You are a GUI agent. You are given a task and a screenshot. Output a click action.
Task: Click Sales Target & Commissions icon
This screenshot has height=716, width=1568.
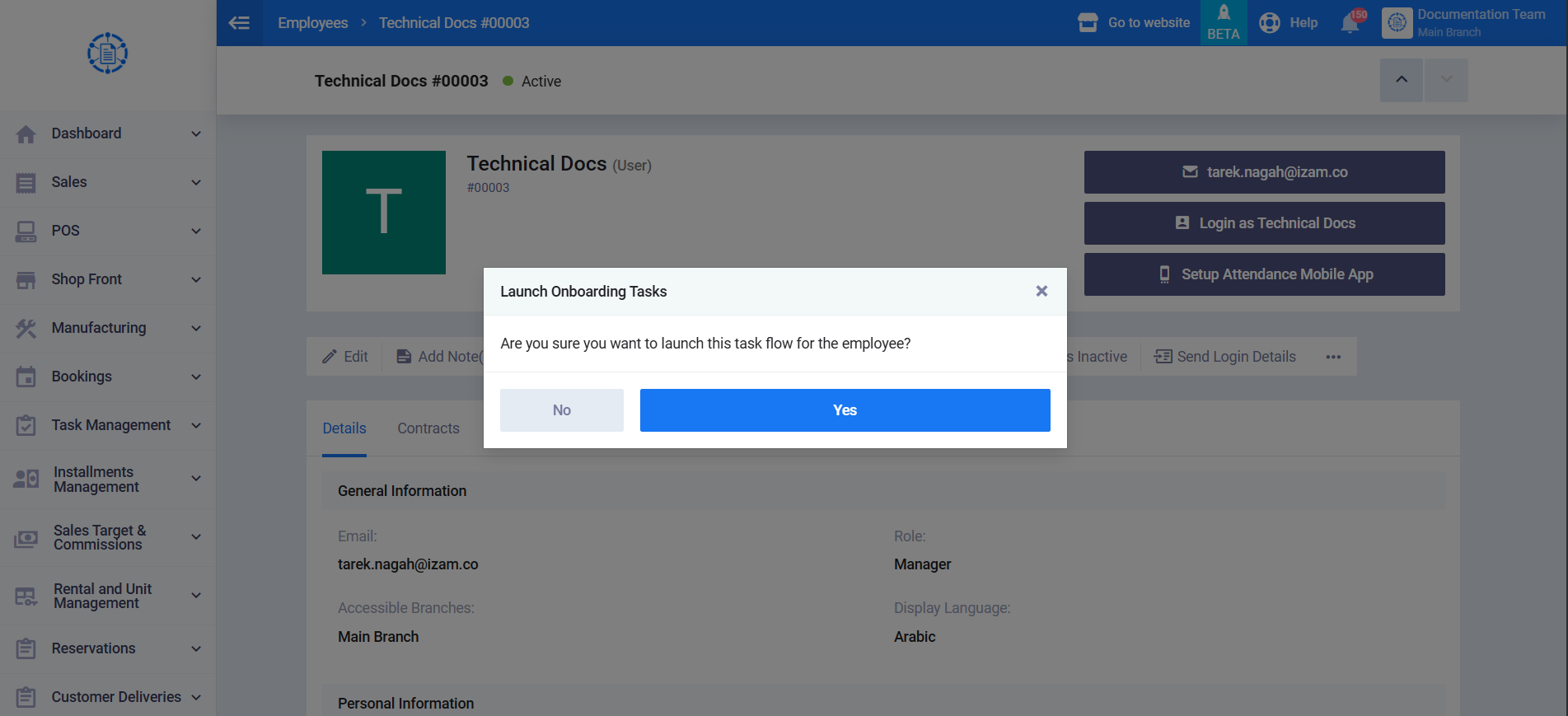coord(26,538)
